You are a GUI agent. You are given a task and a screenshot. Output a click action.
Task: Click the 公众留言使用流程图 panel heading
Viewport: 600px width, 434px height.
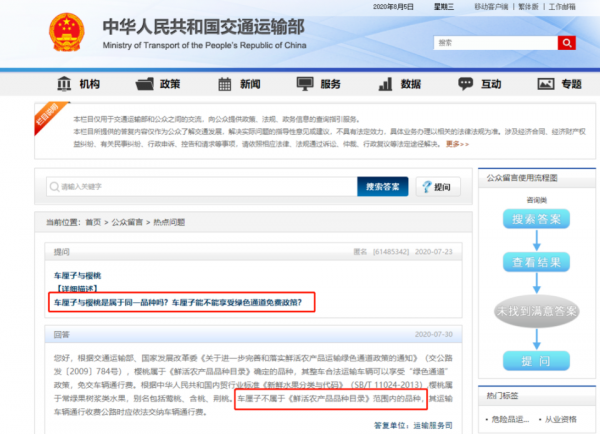point(522,178)
